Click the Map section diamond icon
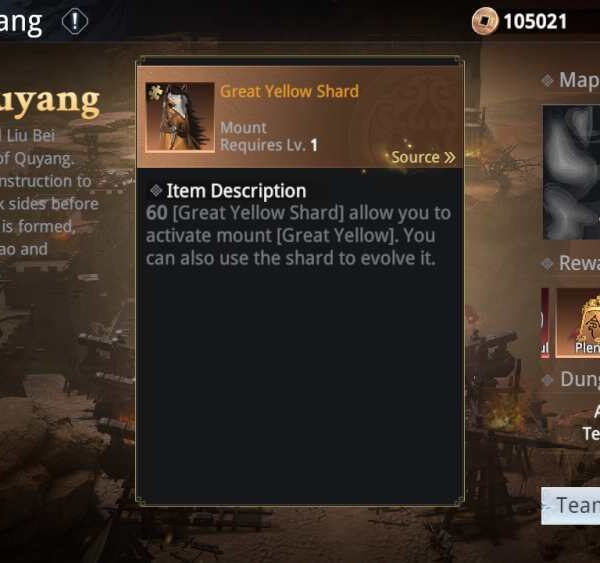The width and height of the screenshot is (600, 563). click(548, 80)
